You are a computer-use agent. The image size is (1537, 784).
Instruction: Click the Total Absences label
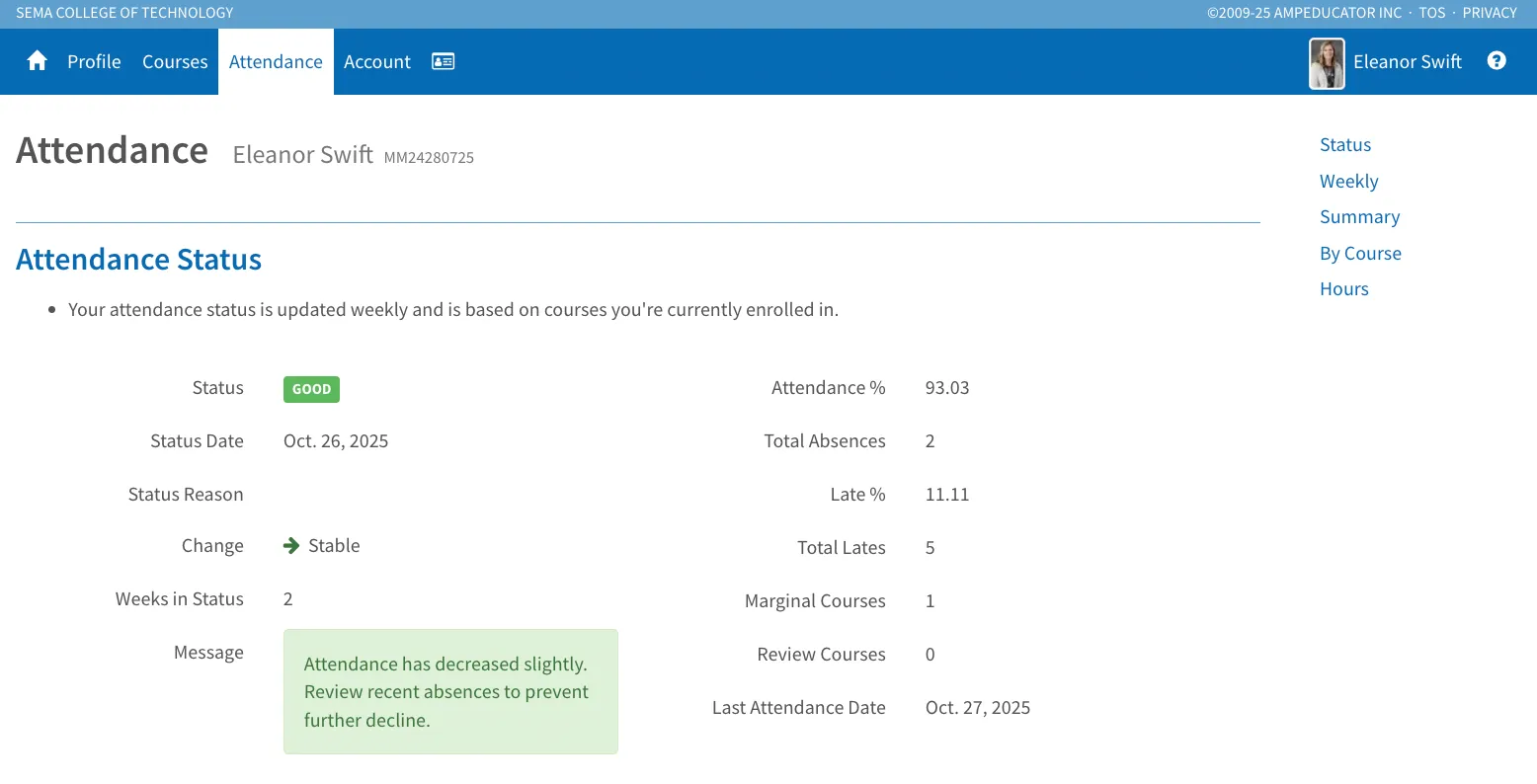coord(825,441)
